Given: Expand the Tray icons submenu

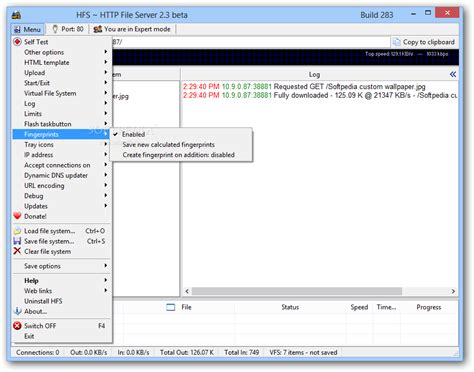Looking at the screenshot, I should point(61,145).
